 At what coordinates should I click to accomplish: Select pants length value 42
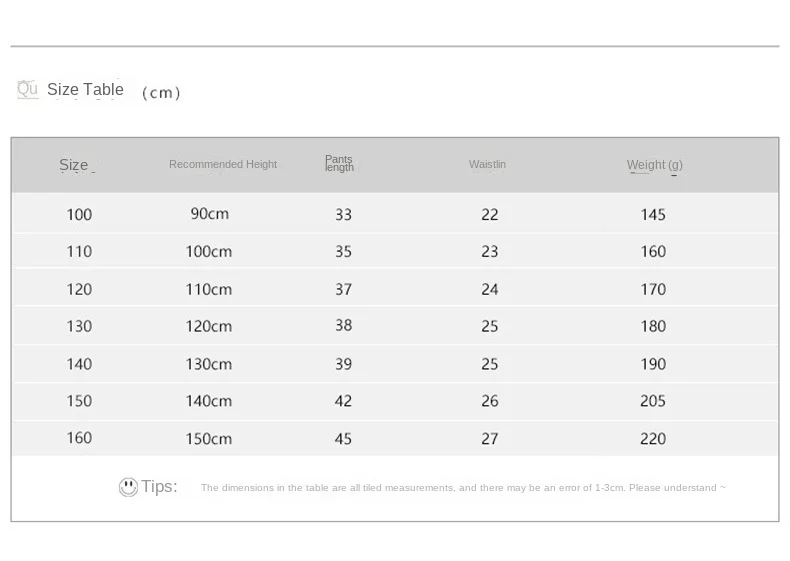pos(343,401)
